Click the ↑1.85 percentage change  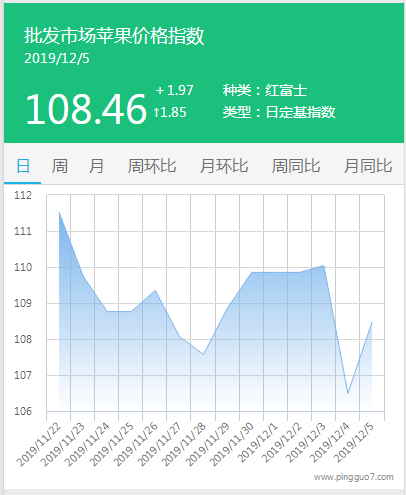(170, 112)
